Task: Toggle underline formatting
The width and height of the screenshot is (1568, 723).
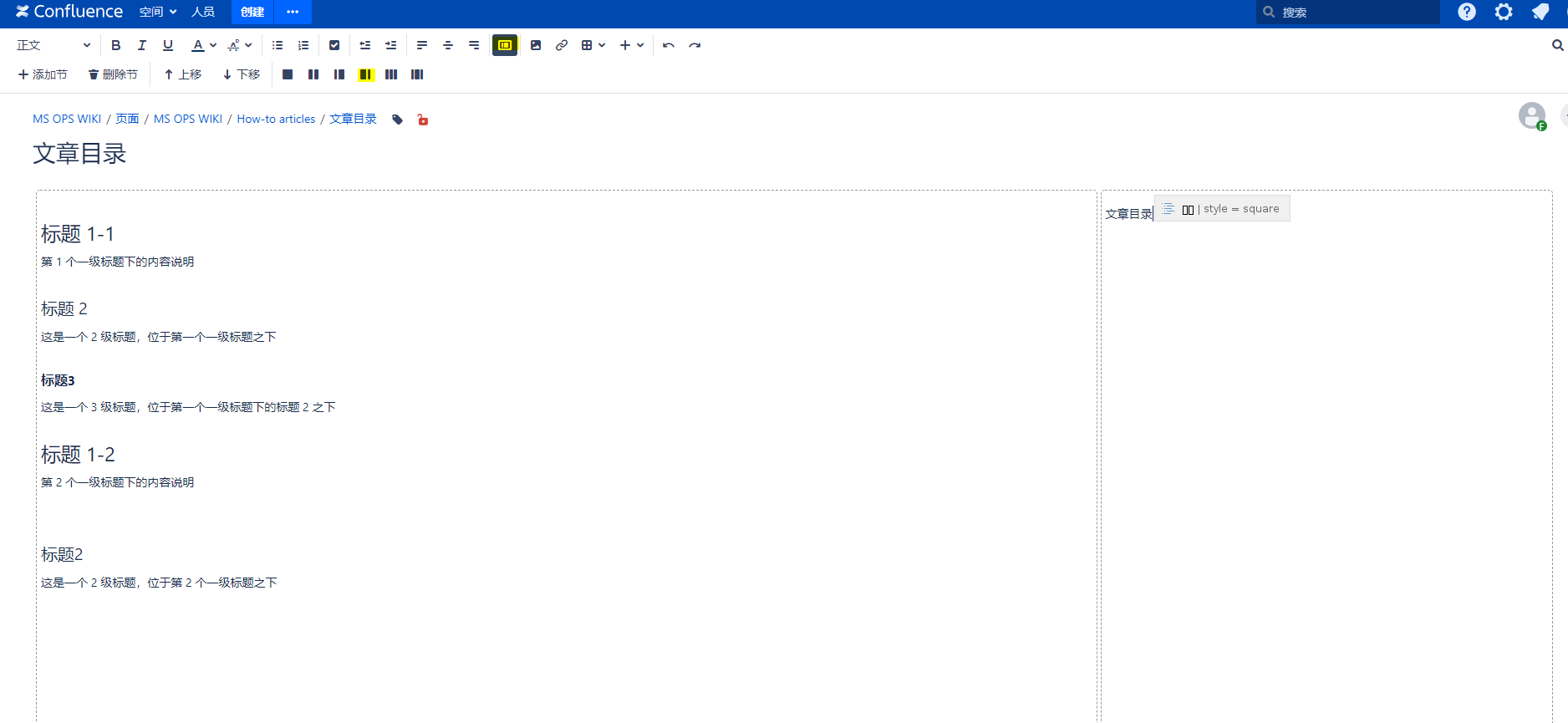Action: click(168, 45)
